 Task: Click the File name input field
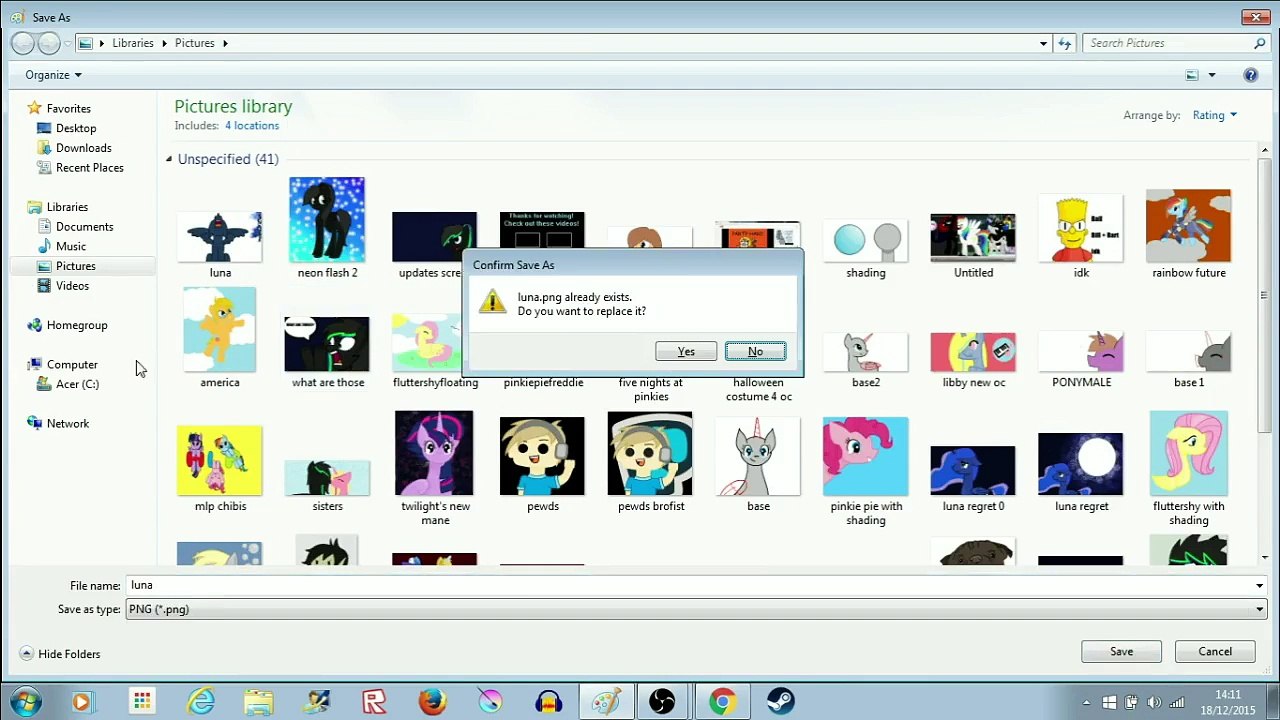coord(689,585)
